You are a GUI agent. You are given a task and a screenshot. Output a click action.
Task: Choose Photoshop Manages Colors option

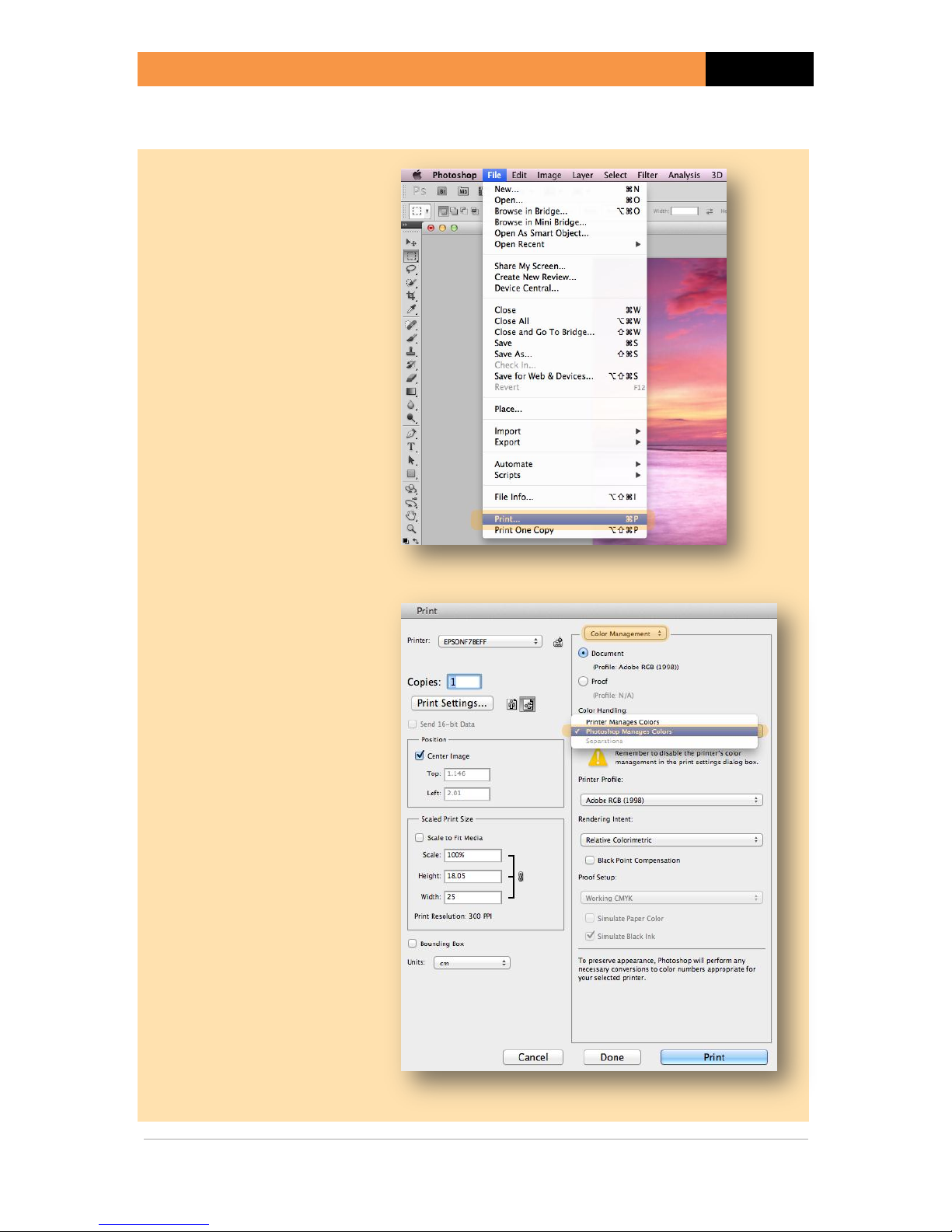pyautogui.click(x=664, y=731)
